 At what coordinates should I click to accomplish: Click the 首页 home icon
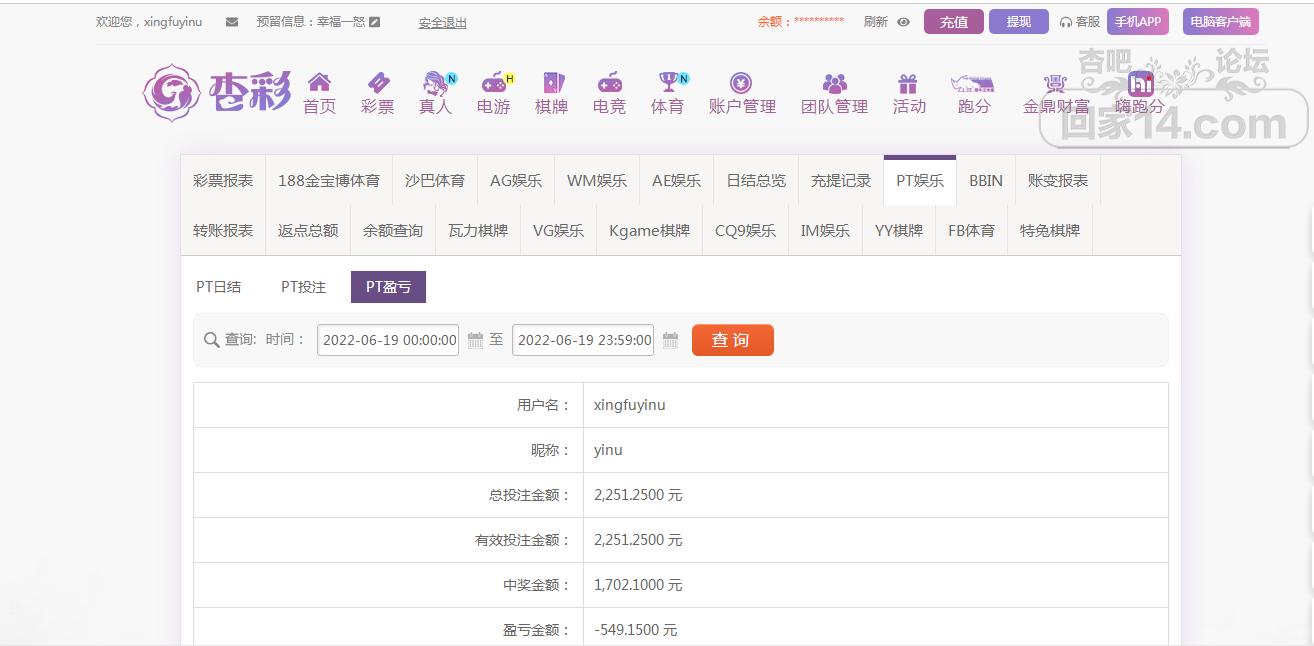coord(319,83)
